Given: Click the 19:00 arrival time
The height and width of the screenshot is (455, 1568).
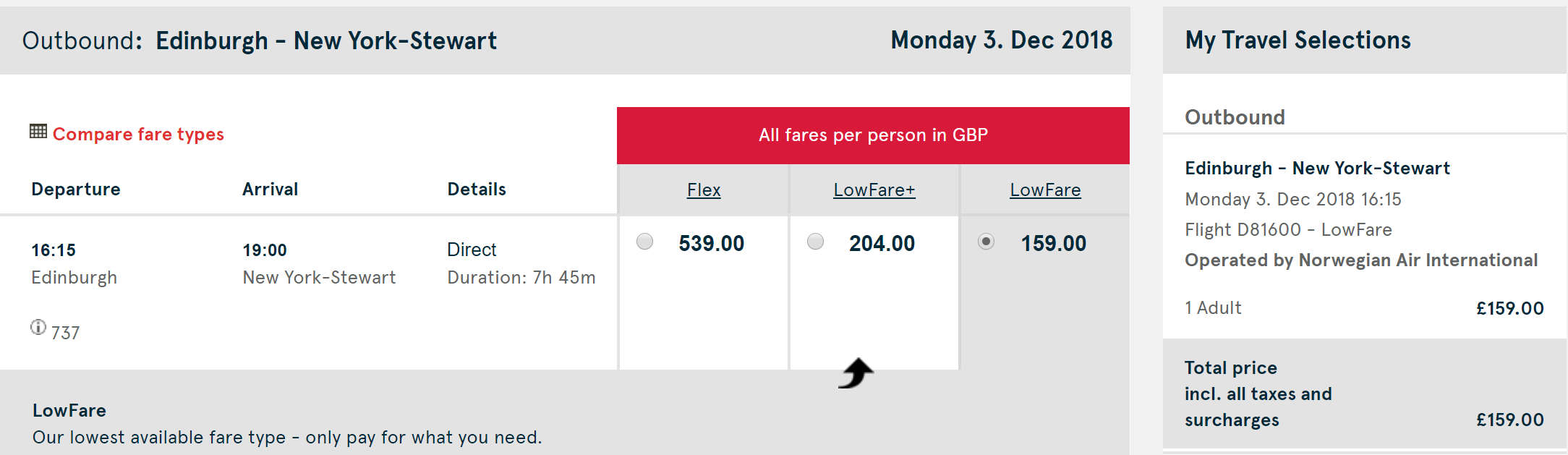Looking at the screenshot, I should 265,250.
